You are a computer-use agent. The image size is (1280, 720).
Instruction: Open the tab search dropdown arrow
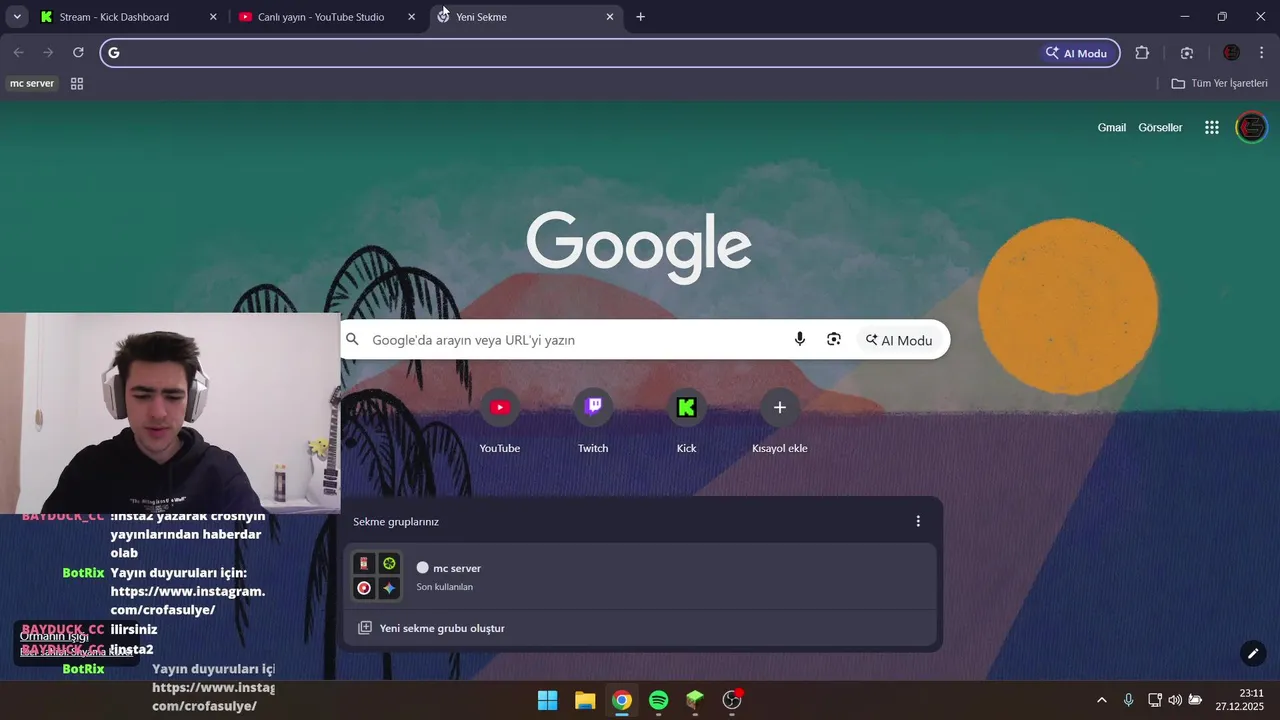17,17
